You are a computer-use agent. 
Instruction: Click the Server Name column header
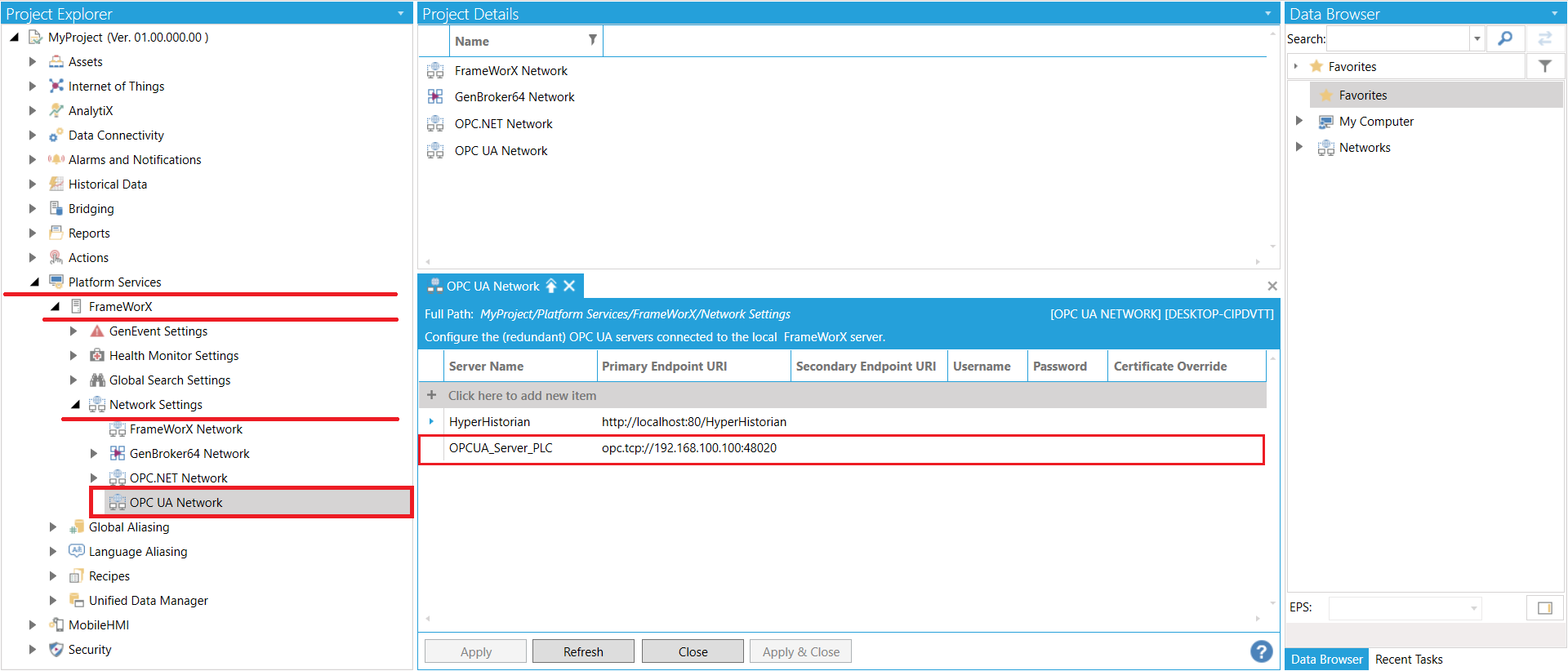(520, 366)
